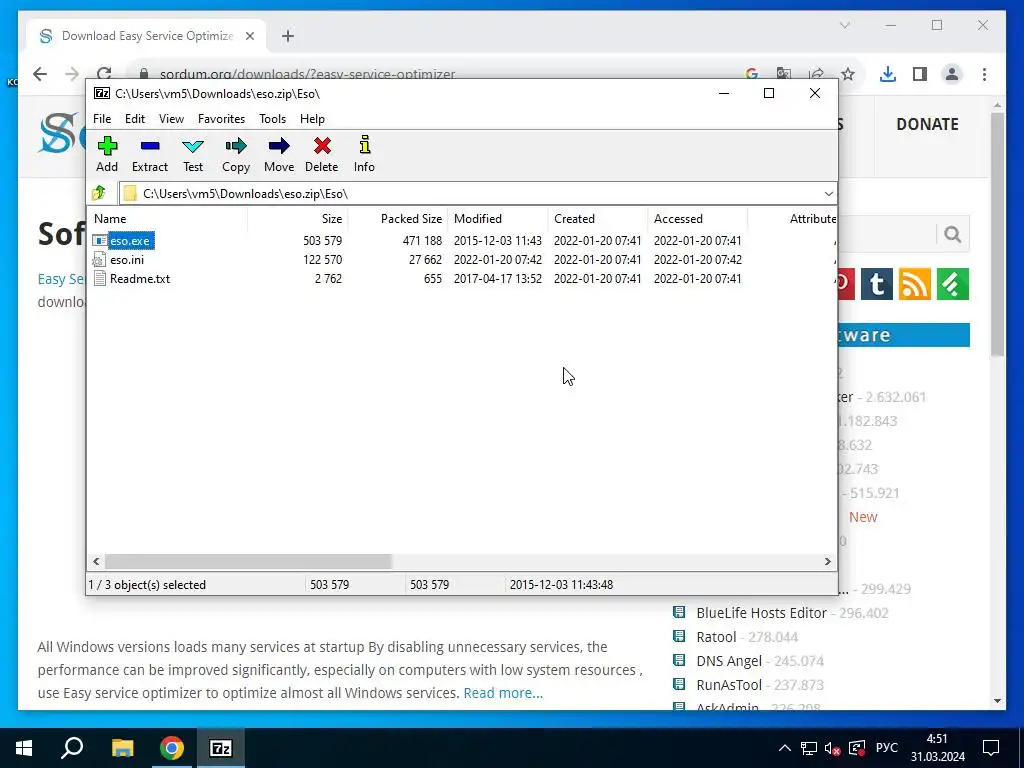This screenshot has height=768, width=1024.
Task: Open the taskbar clock showing 4:51
Action: point(938,748)
